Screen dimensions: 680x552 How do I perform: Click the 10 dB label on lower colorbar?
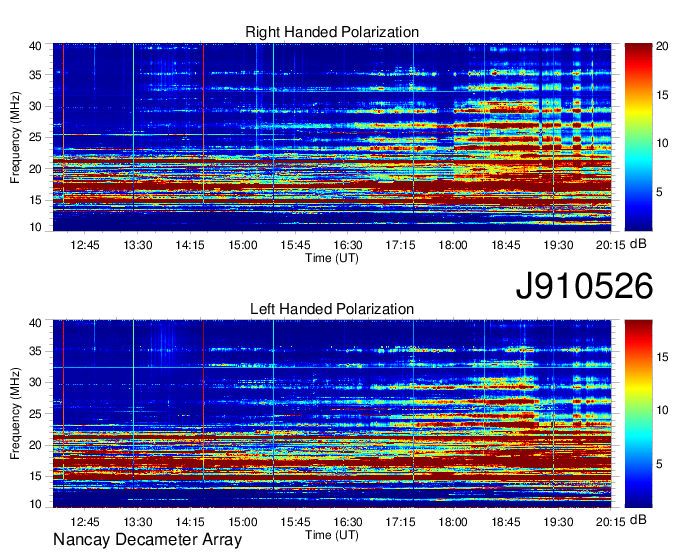(x=662, y=410)
